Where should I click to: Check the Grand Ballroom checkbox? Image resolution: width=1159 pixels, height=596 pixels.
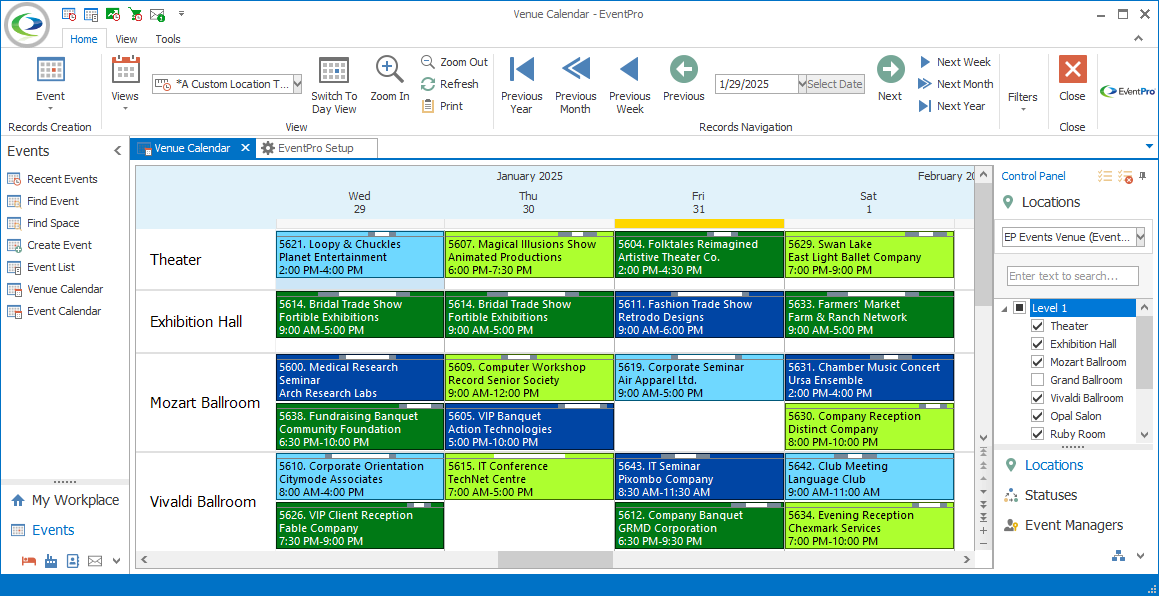point(1037,380)
